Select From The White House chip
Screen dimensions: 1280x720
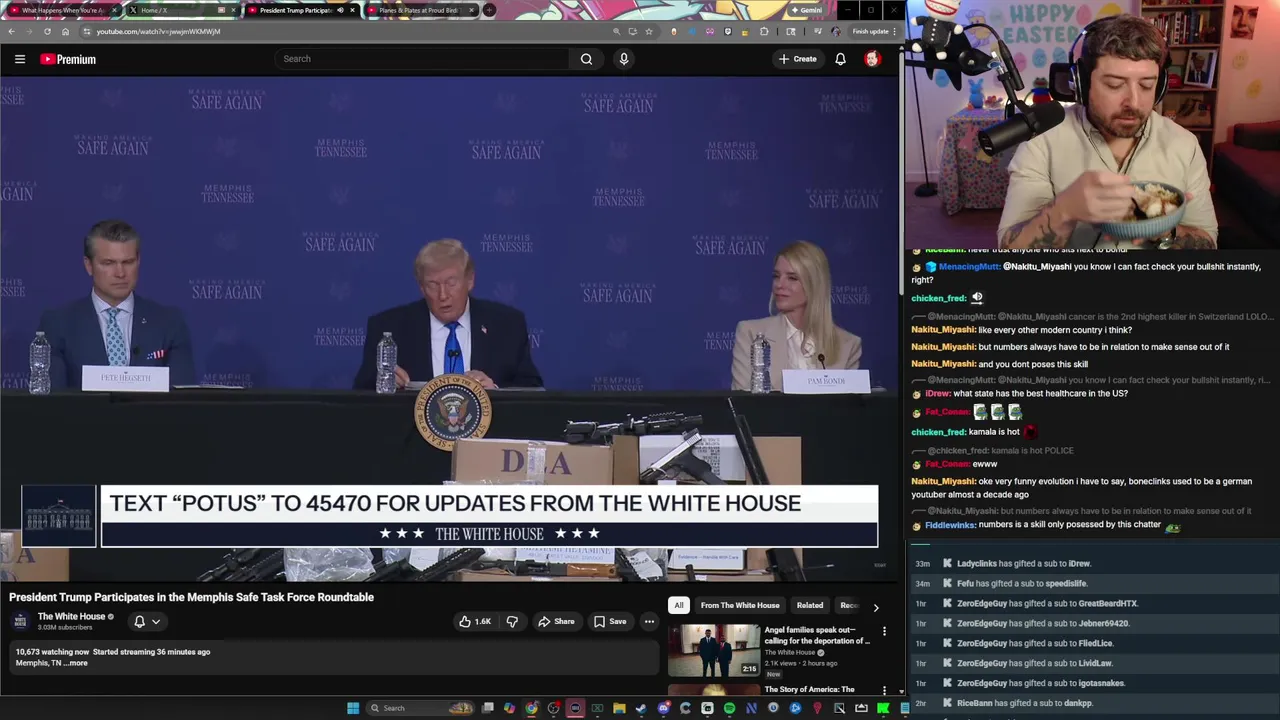pos(740,605)
